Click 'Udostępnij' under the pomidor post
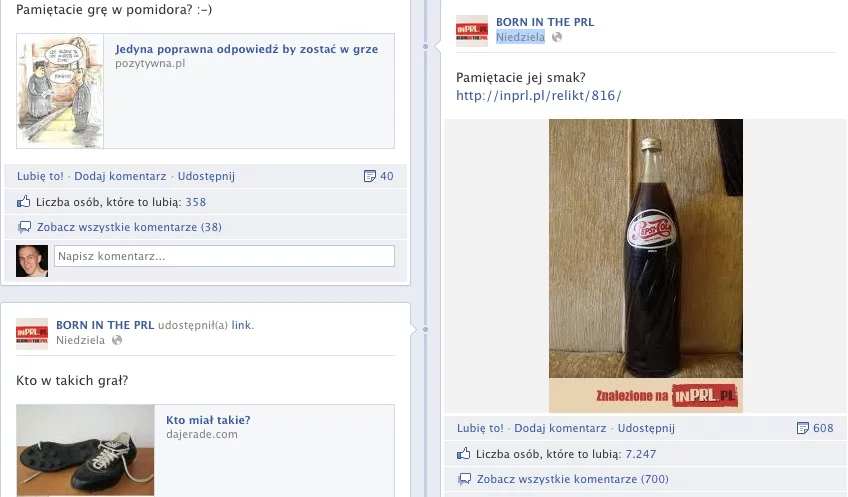This screenshot has width=848, height=497. pos(206,176)
